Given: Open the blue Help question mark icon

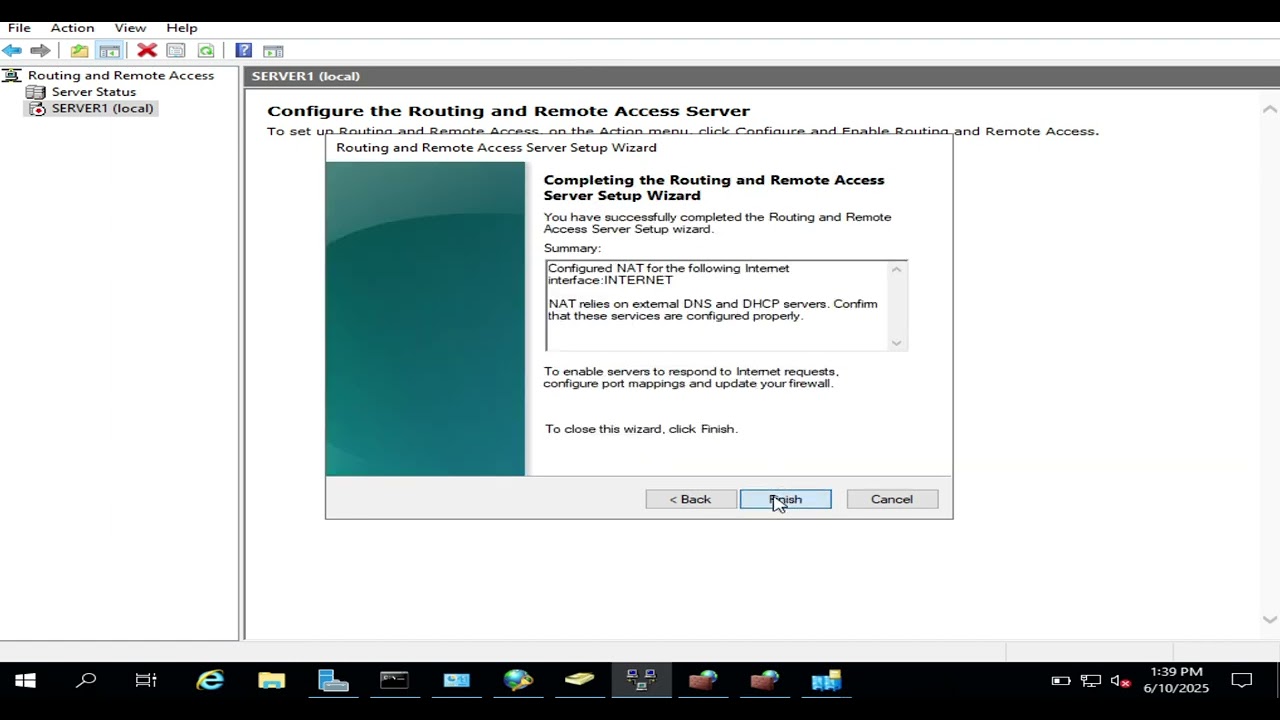Looking at the screenshot, I should tap(243, 50).
